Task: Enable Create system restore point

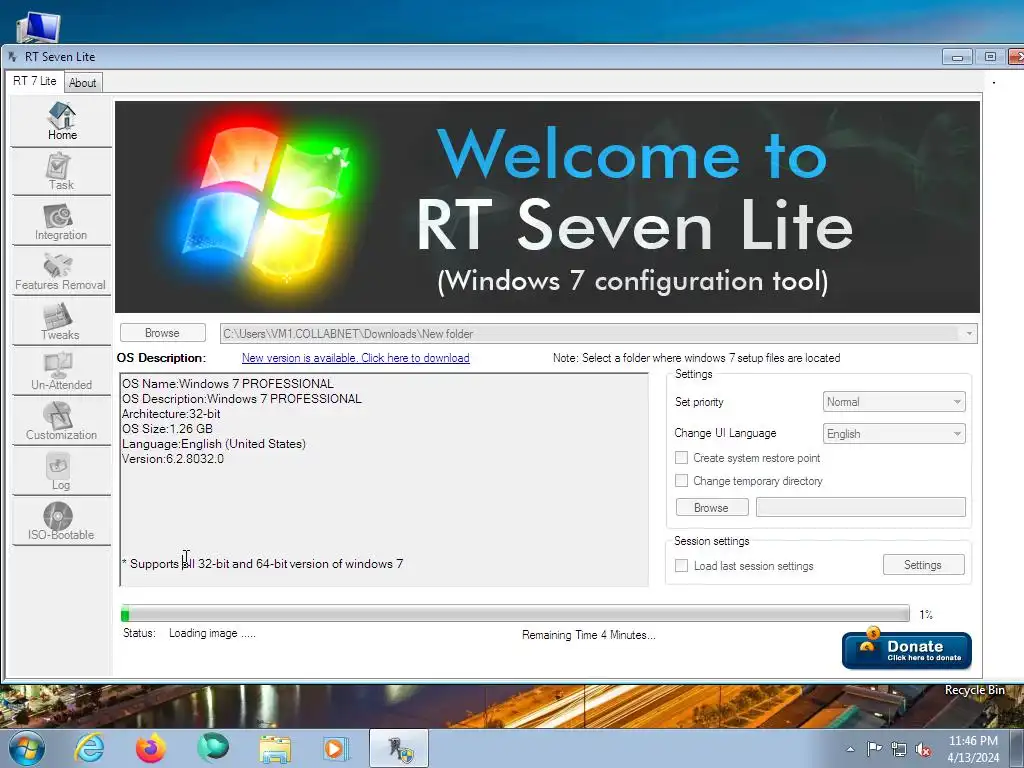Action: click(681, 458)
